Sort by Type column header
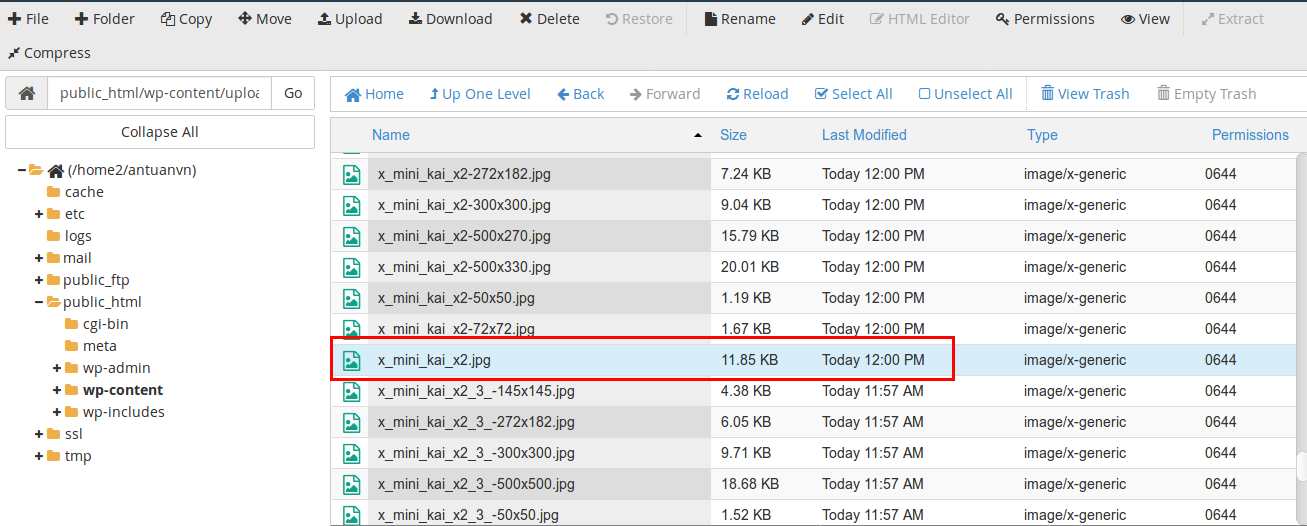The image size is (1307, 526). click(1042, 135)
